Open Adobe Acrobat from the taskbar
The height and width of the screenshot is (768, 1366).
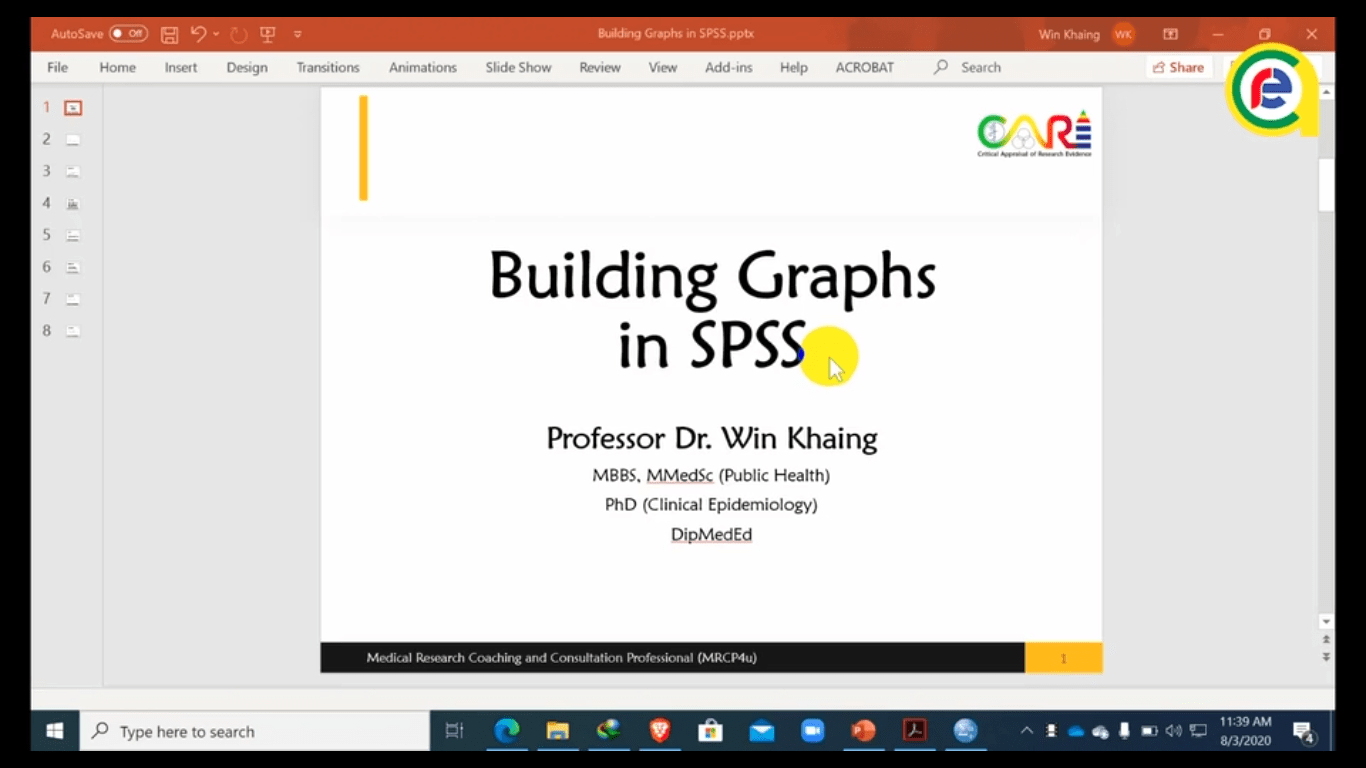[x=914, y=731]
